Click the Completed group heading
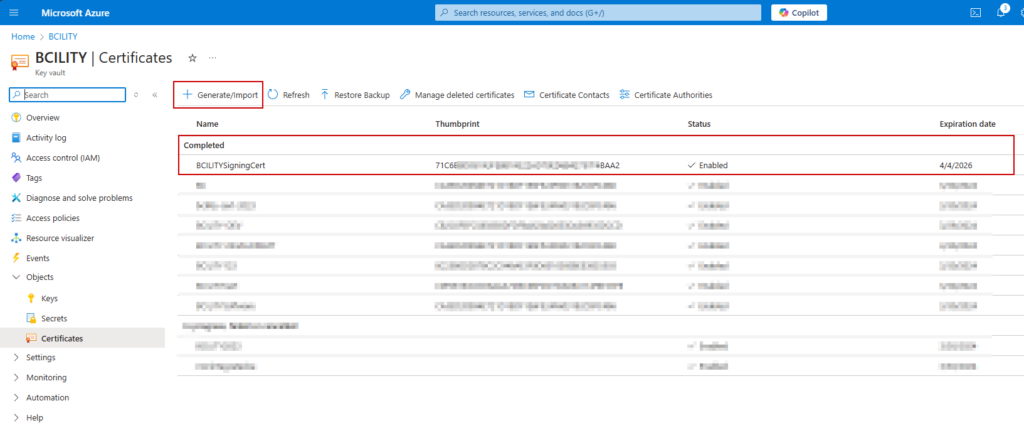The image size is (1024, 445). point(204,145)
